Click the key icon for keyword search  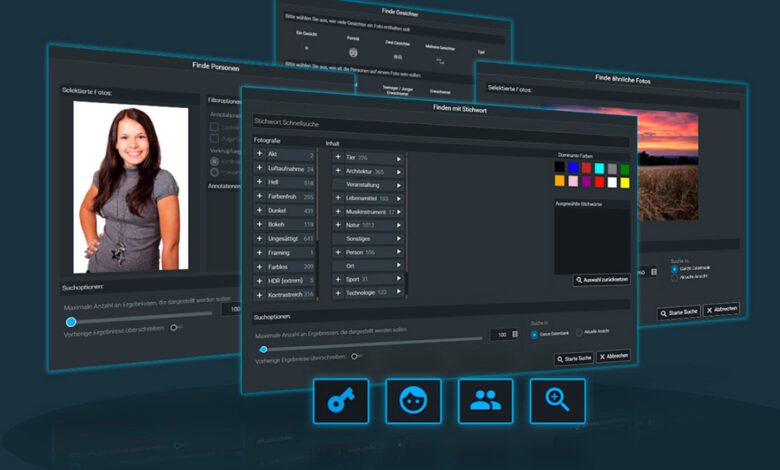tap(341, 401)
